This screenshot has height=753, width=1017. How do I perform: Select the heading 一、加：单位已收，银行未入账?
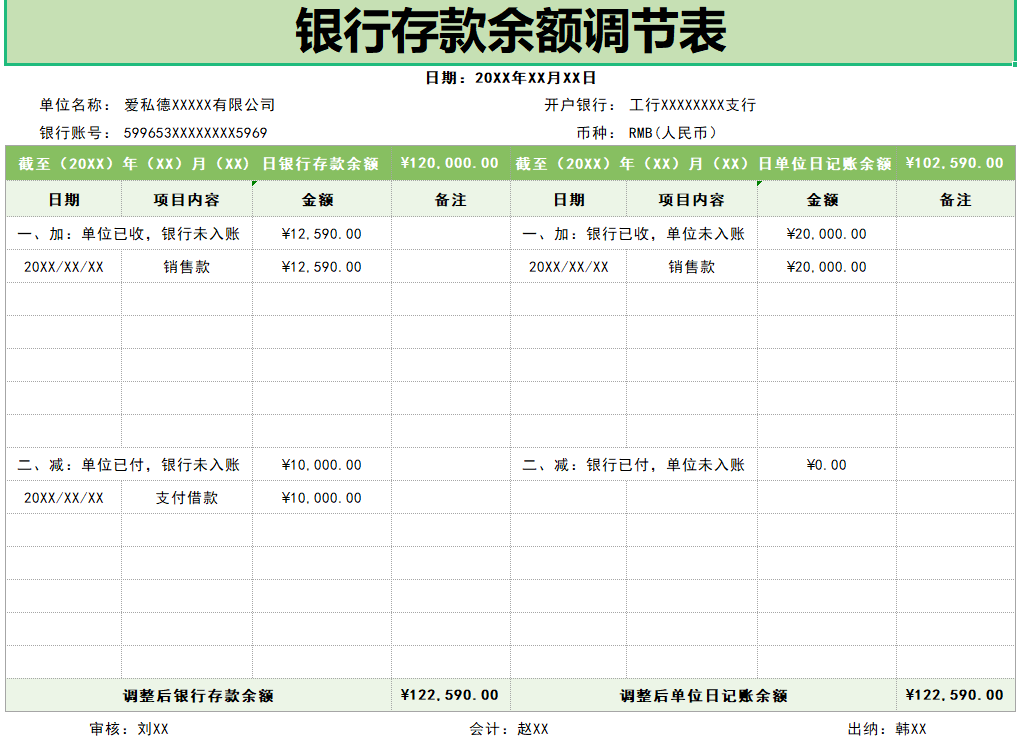pyautogui.click(x=129, y=234)
